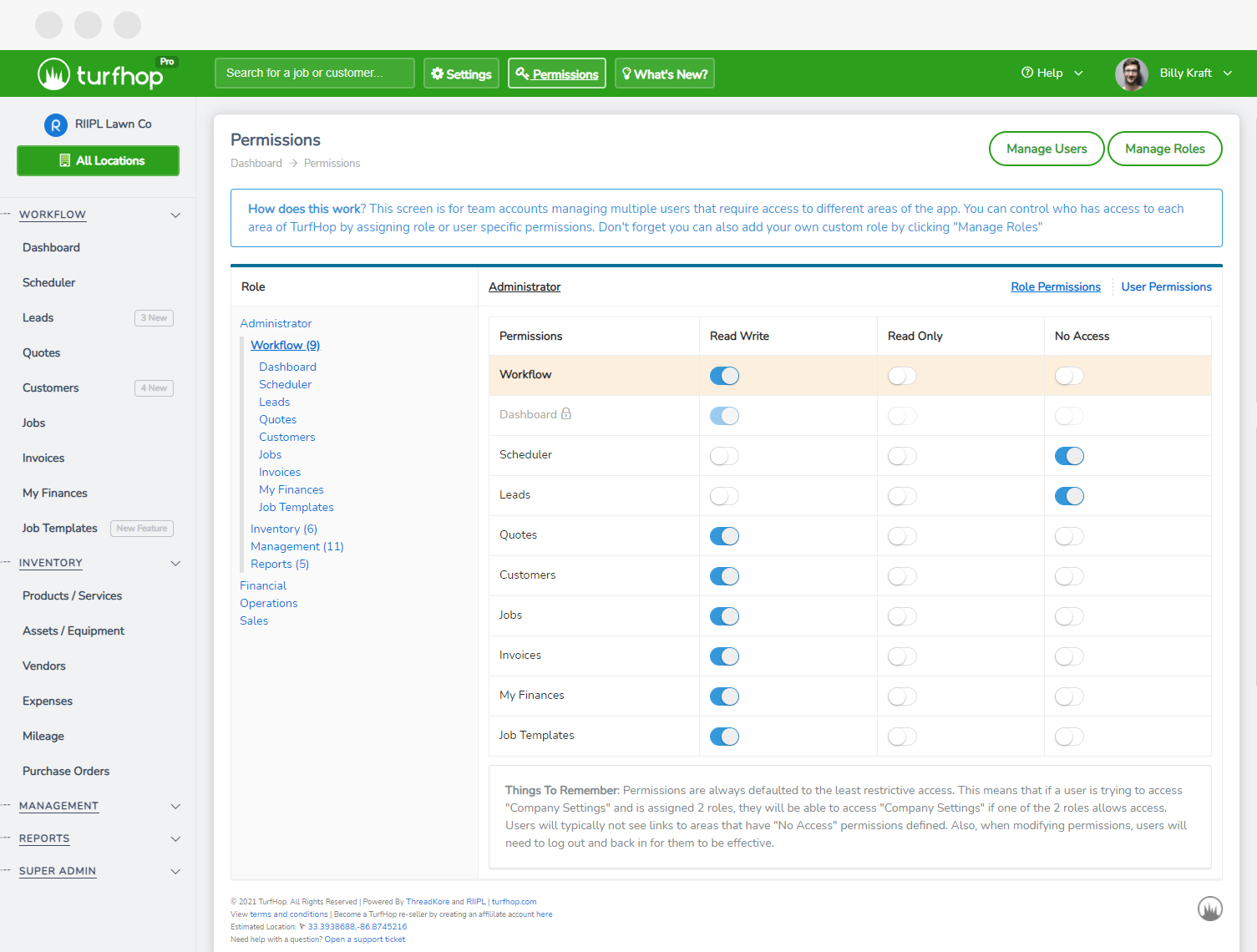Click the Manage Roles button
Image resolution: width=1257 pixels, height=952 pixels.
point(1164,149)
